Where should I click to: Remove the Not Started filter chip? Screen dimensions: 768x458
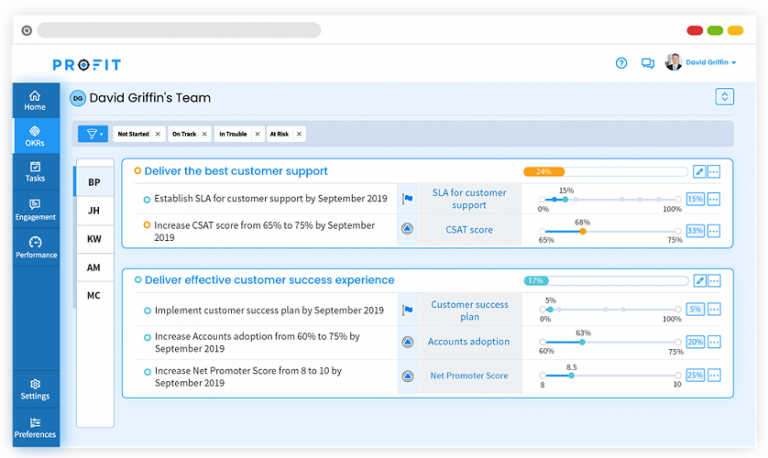coord(157,133)
